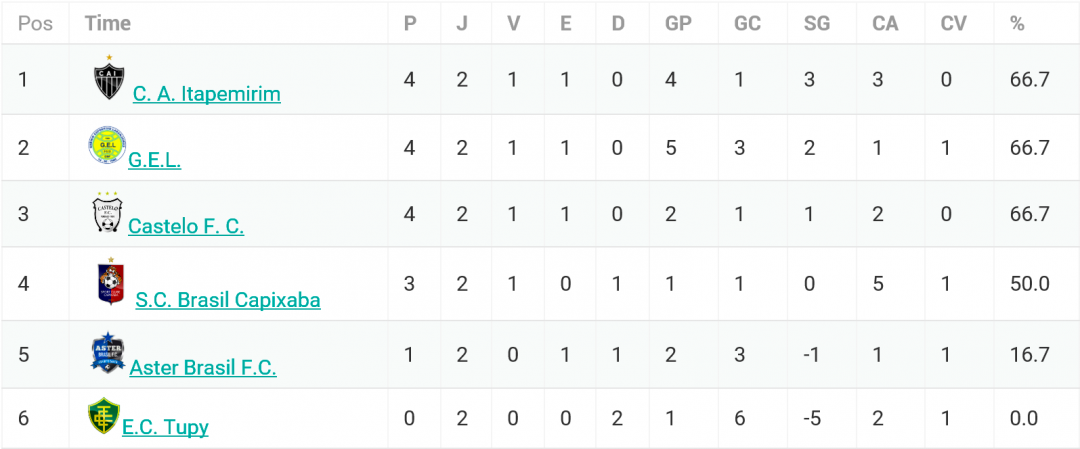Click the GP goals-for column header
This screenshot has height=449, width=1080.
click(678, 23)
